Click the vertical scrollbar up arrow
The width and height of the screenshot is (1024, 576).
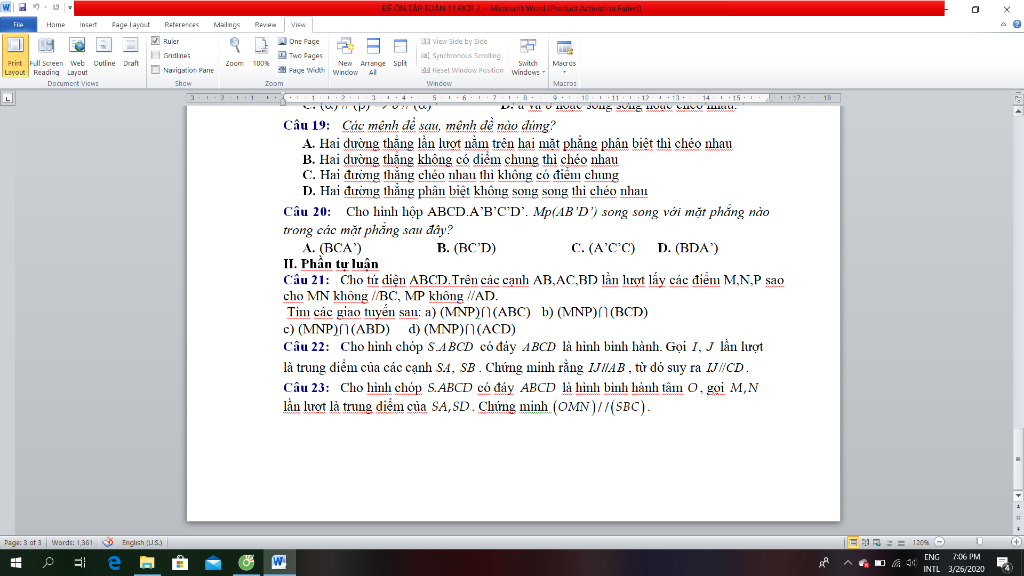(x=1017, y=111)
